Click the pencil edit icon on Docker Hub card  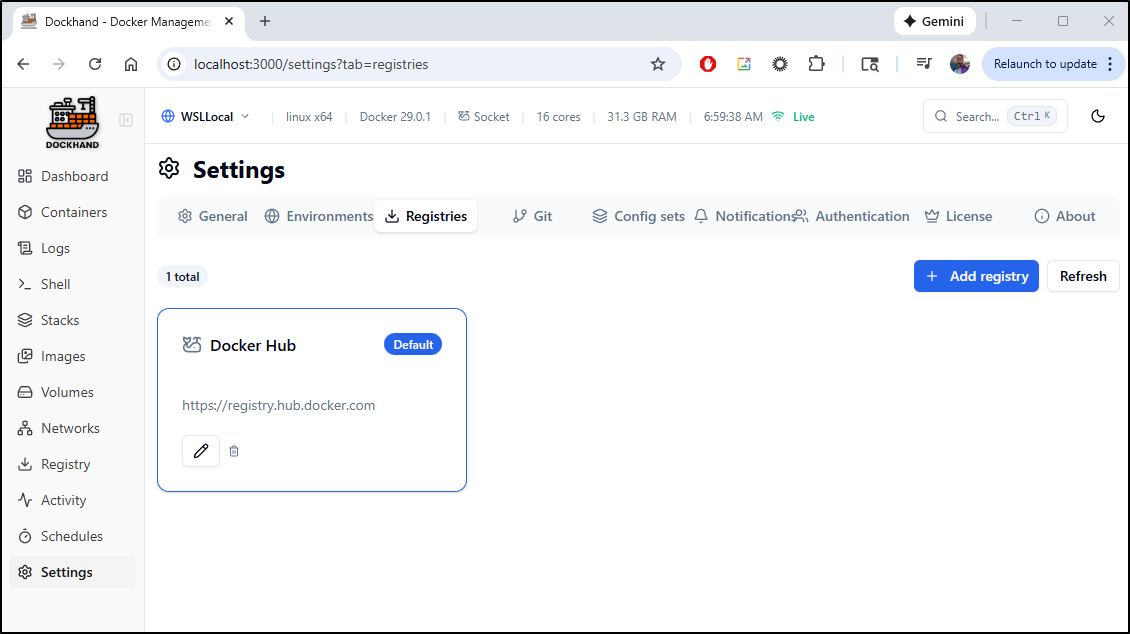(201, 451)
